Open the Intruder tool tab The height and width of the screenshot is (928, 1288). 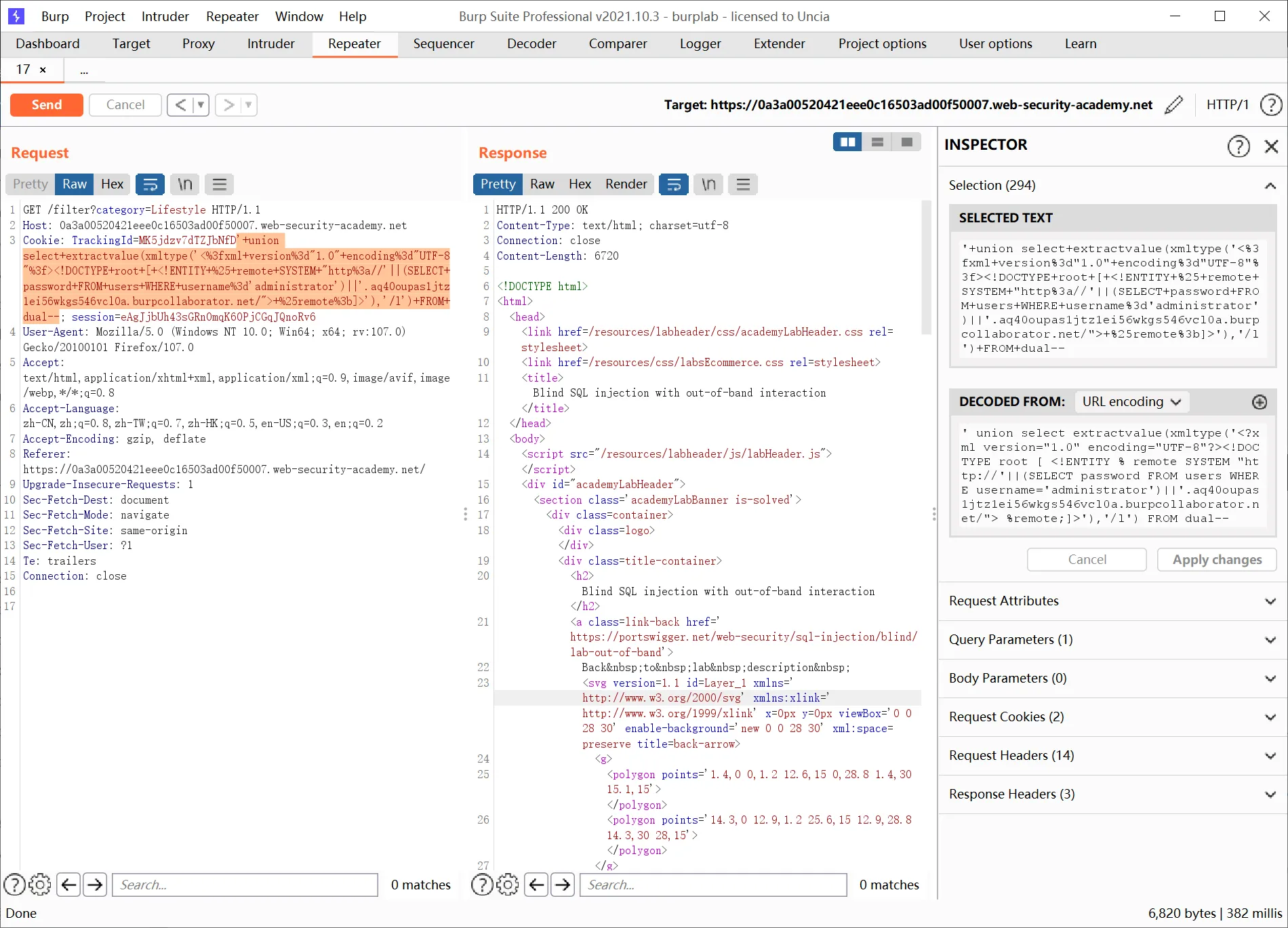click(271, 44)
